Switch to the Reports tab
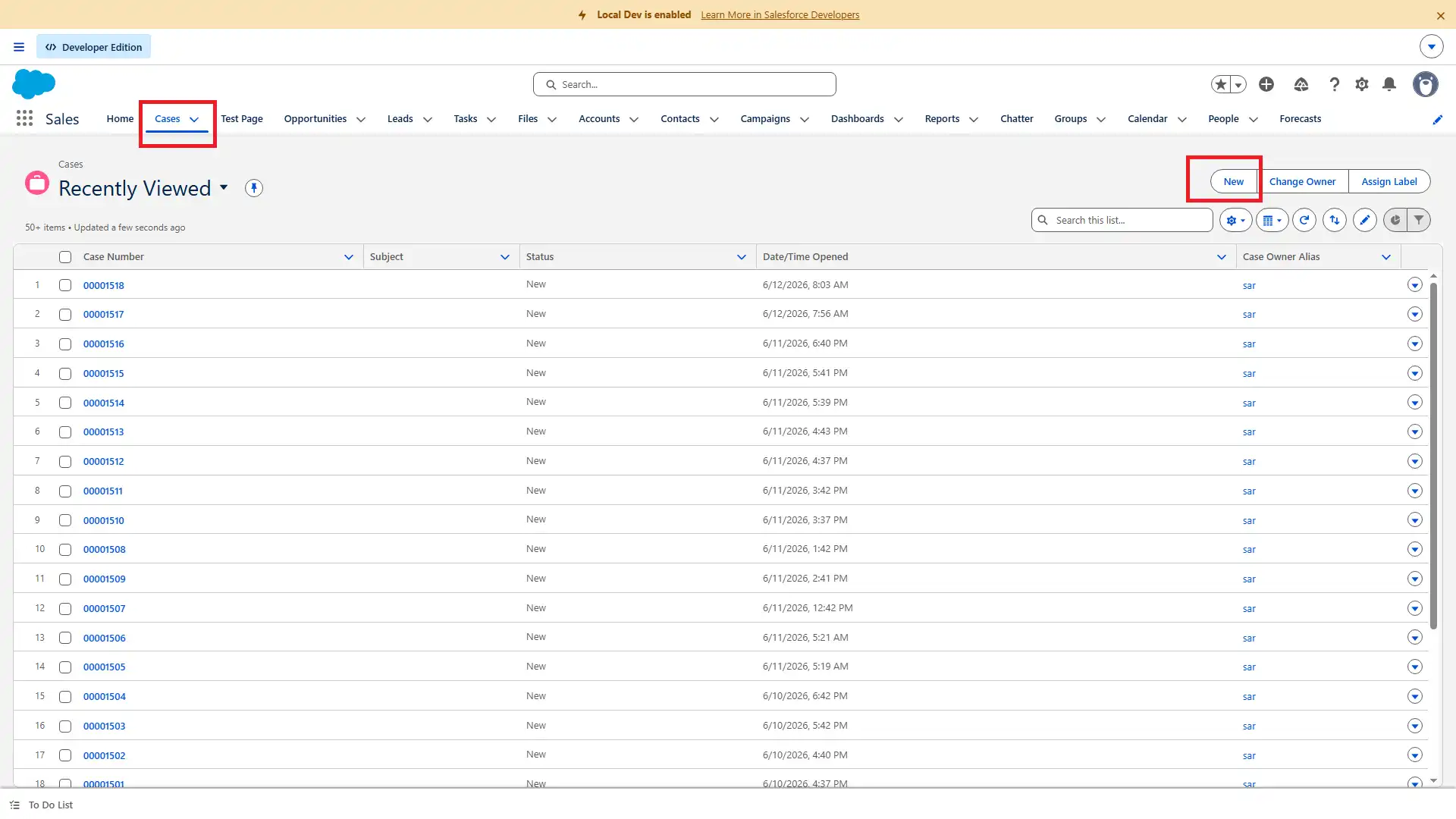This screenshot has height=819, width=1456. 942,119
